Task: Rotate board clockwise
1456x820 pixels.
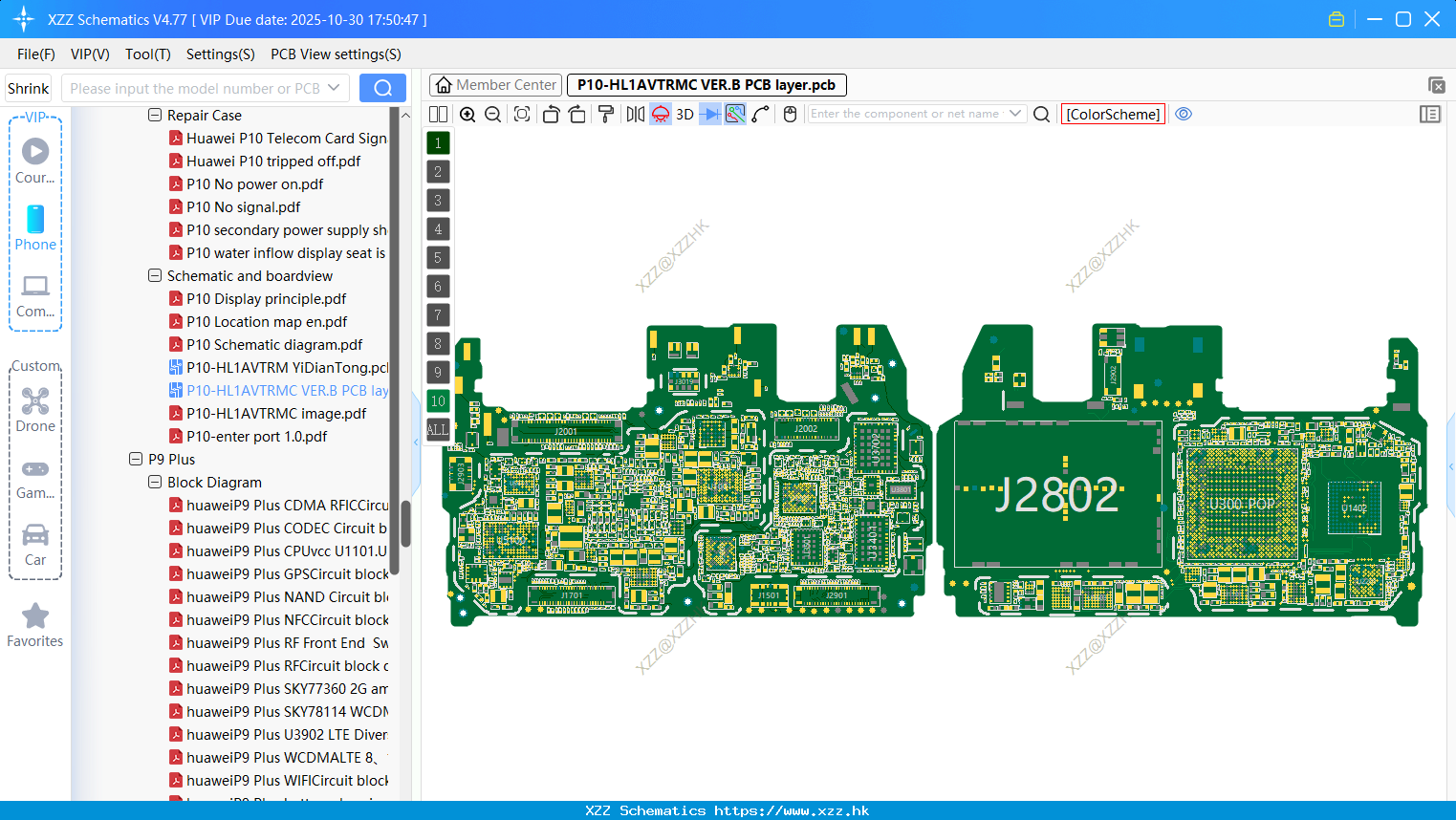Action: [576, 114]
